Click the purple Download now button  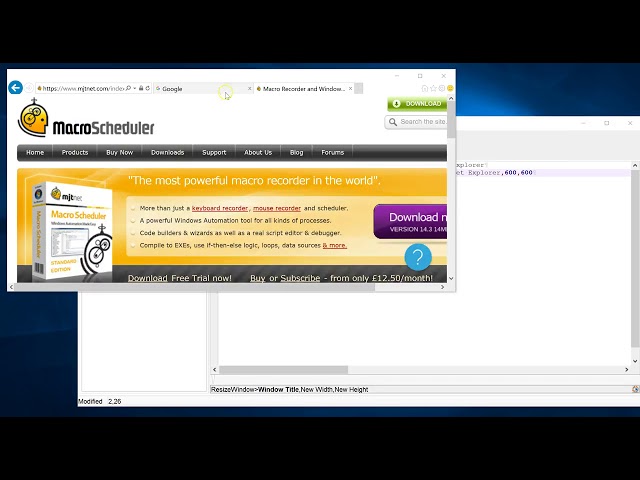(x=410, y=222)
